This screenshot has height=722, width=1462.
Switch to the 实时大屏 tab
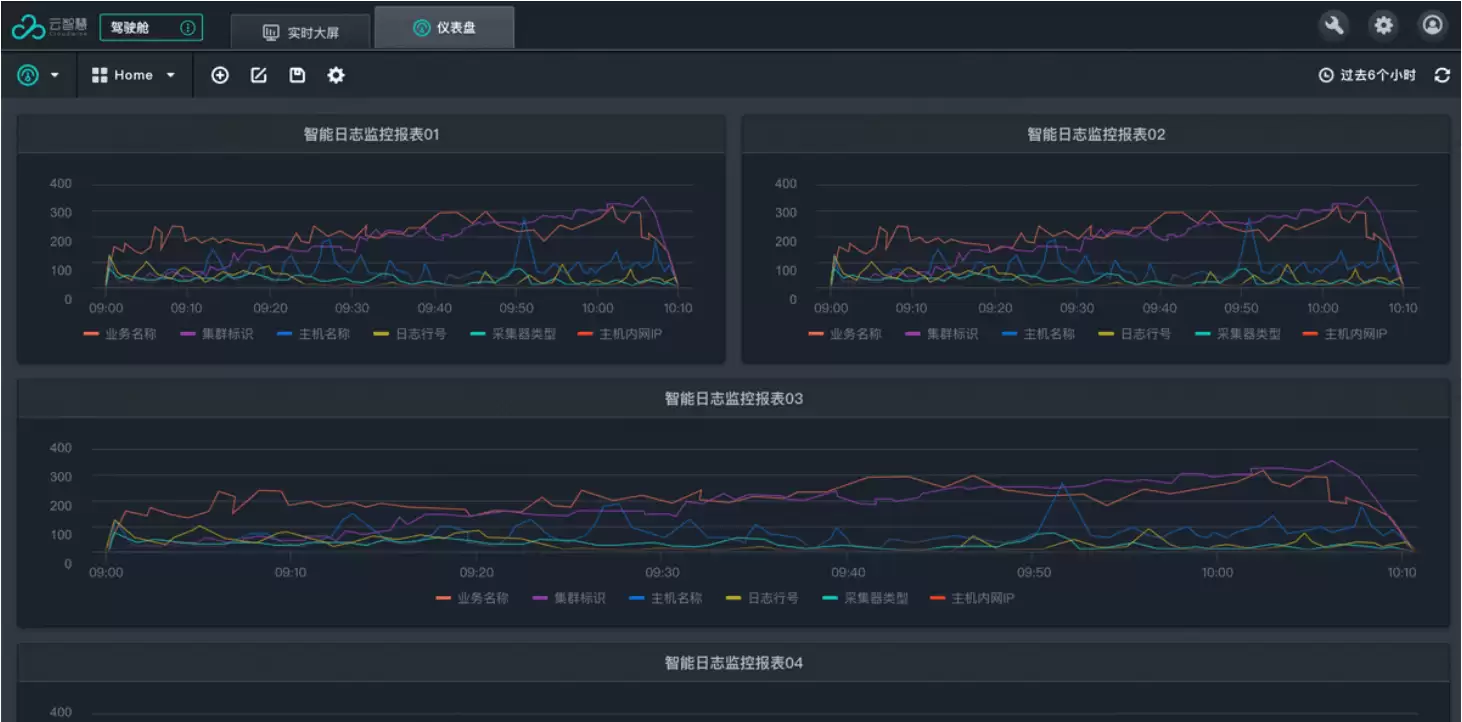click(x=301, y=32)
